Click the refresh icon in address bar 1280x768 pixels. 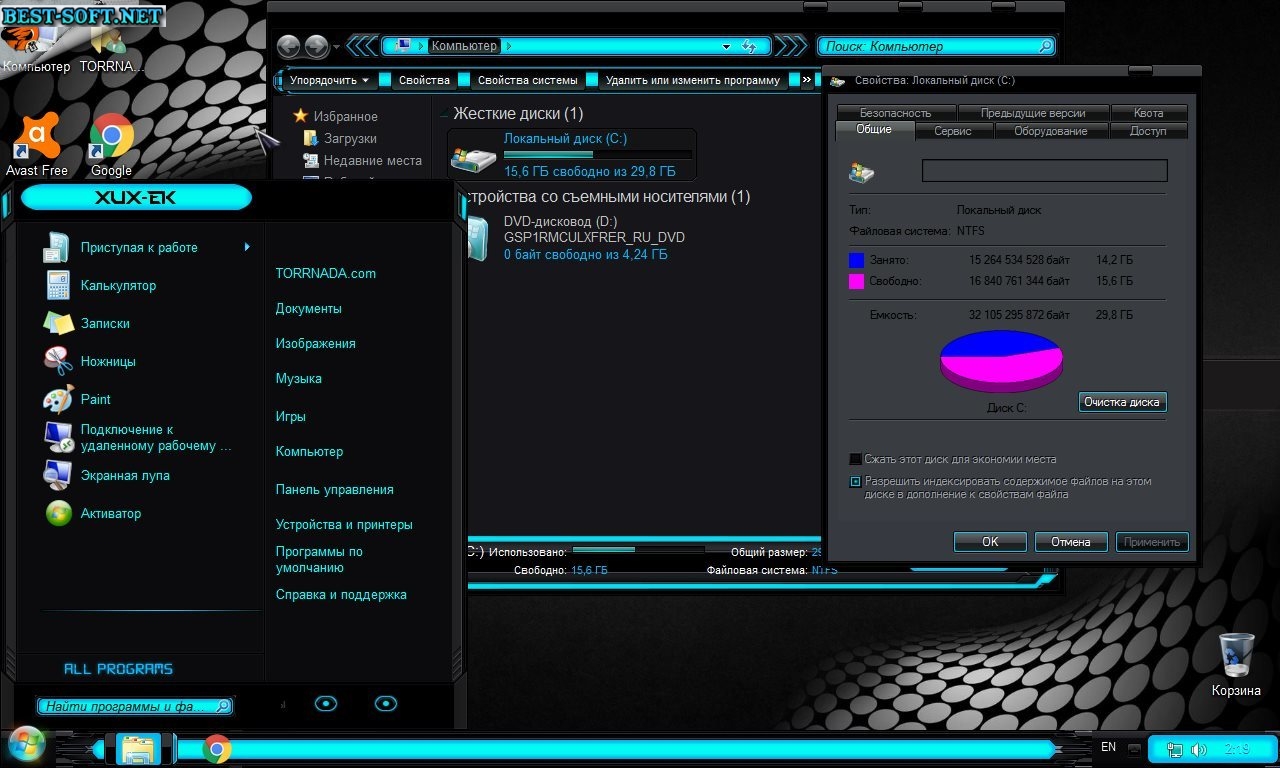[750, 46]
